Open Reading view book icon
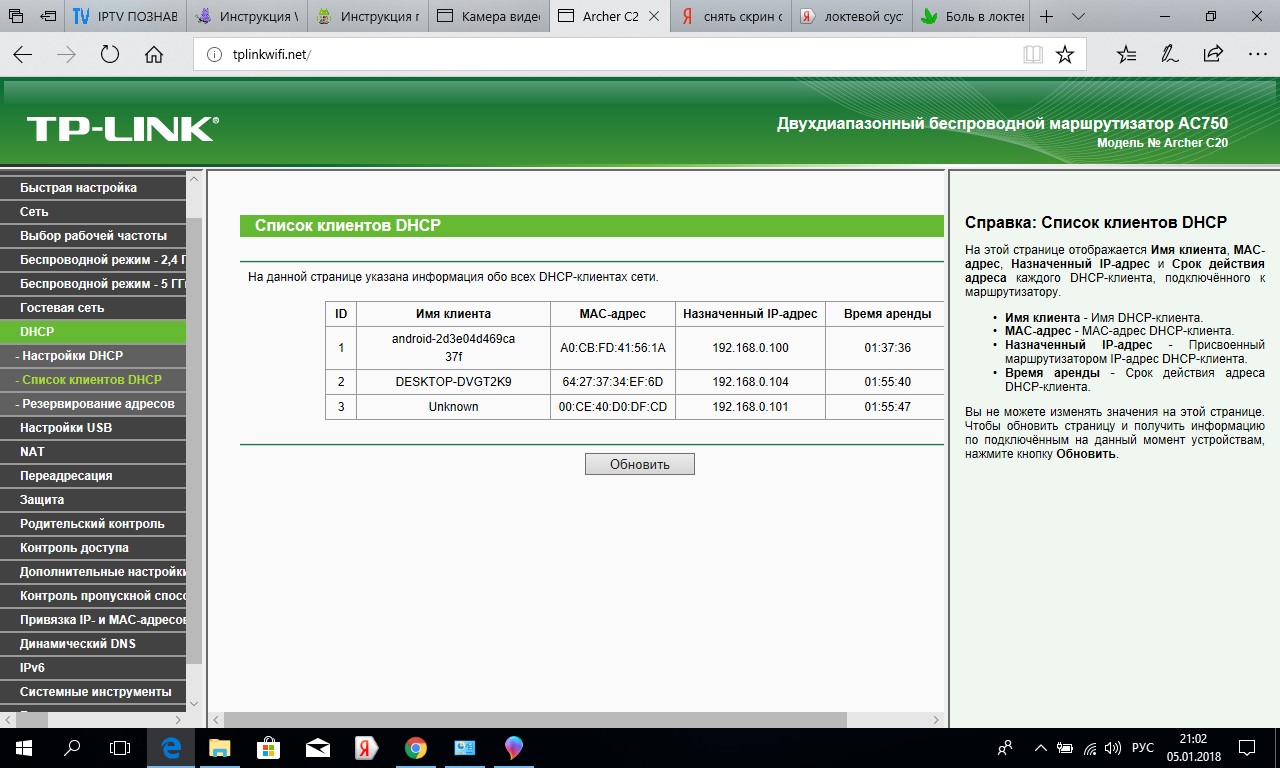This screenshot has width=1280, height=768. (x=1033, y=55)
